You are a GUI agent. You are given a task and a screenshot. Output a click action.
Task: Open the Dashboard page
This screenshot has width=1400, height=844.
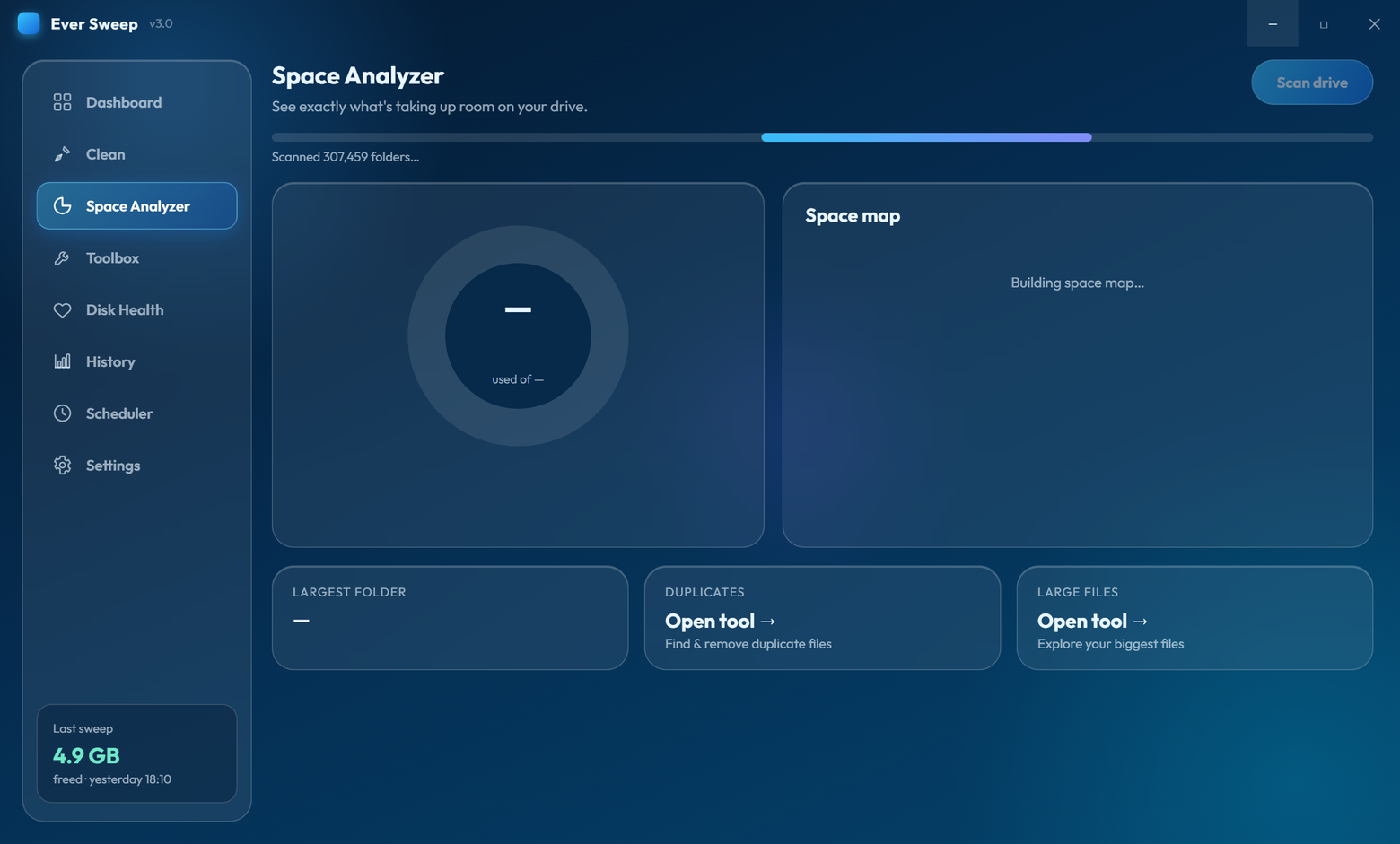[136, 102]
